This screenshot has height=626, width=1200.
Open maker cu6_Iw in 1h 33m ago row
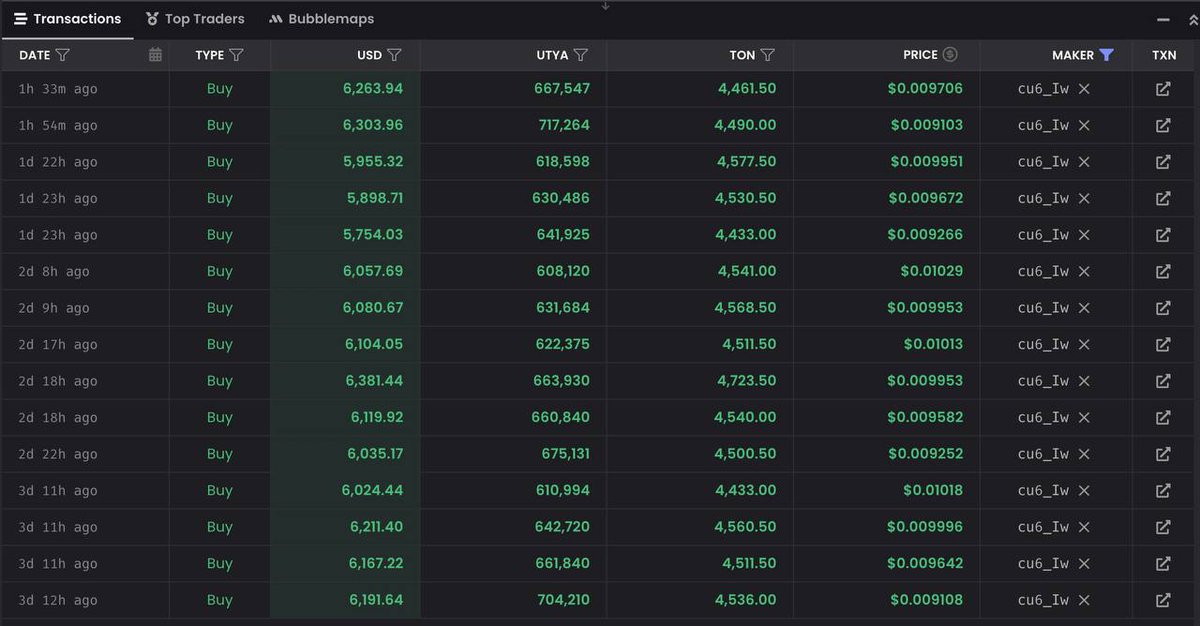[1043, 89]
